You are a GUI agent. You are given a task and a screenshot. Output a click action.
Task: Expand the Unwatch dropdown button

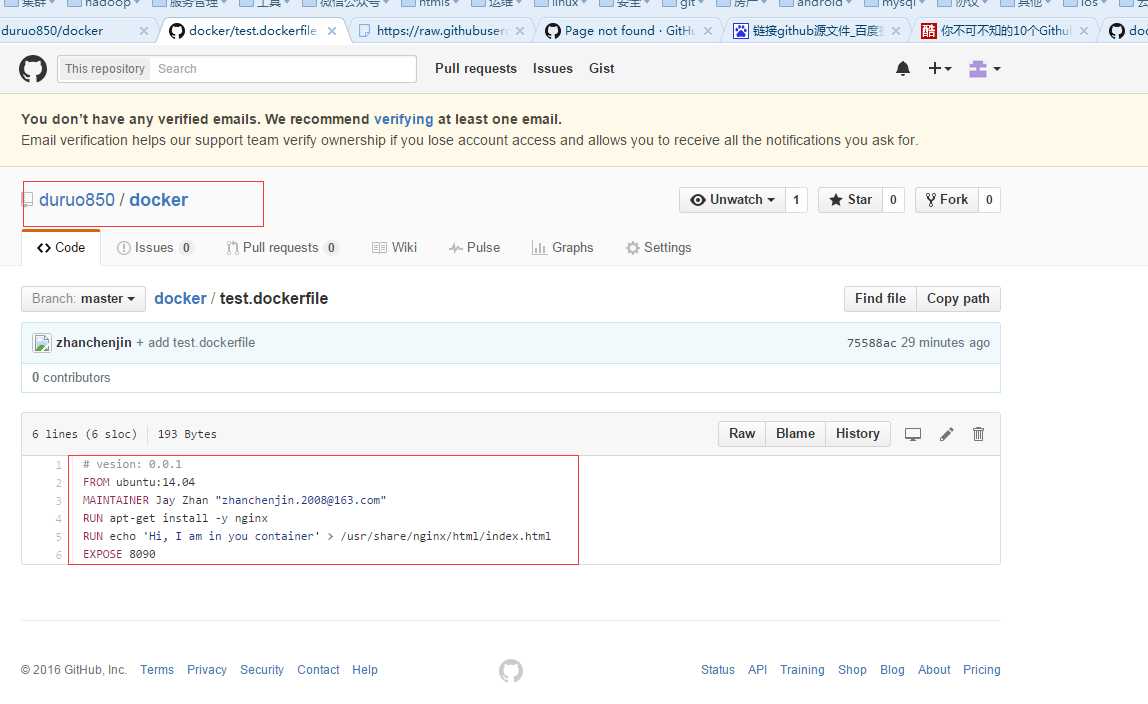[x=732, y=200]
